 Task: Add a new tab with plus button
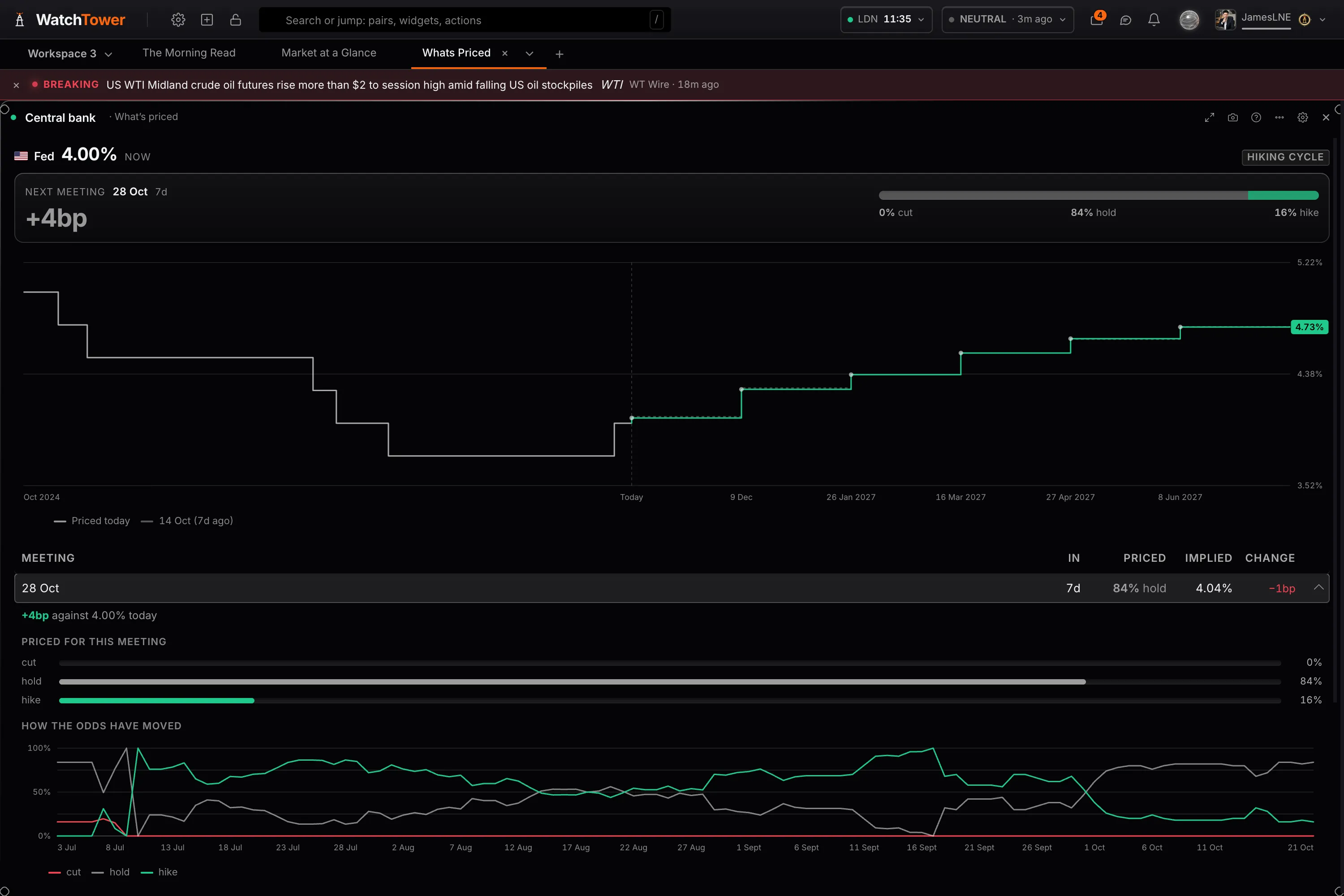[x=560, y=54]
